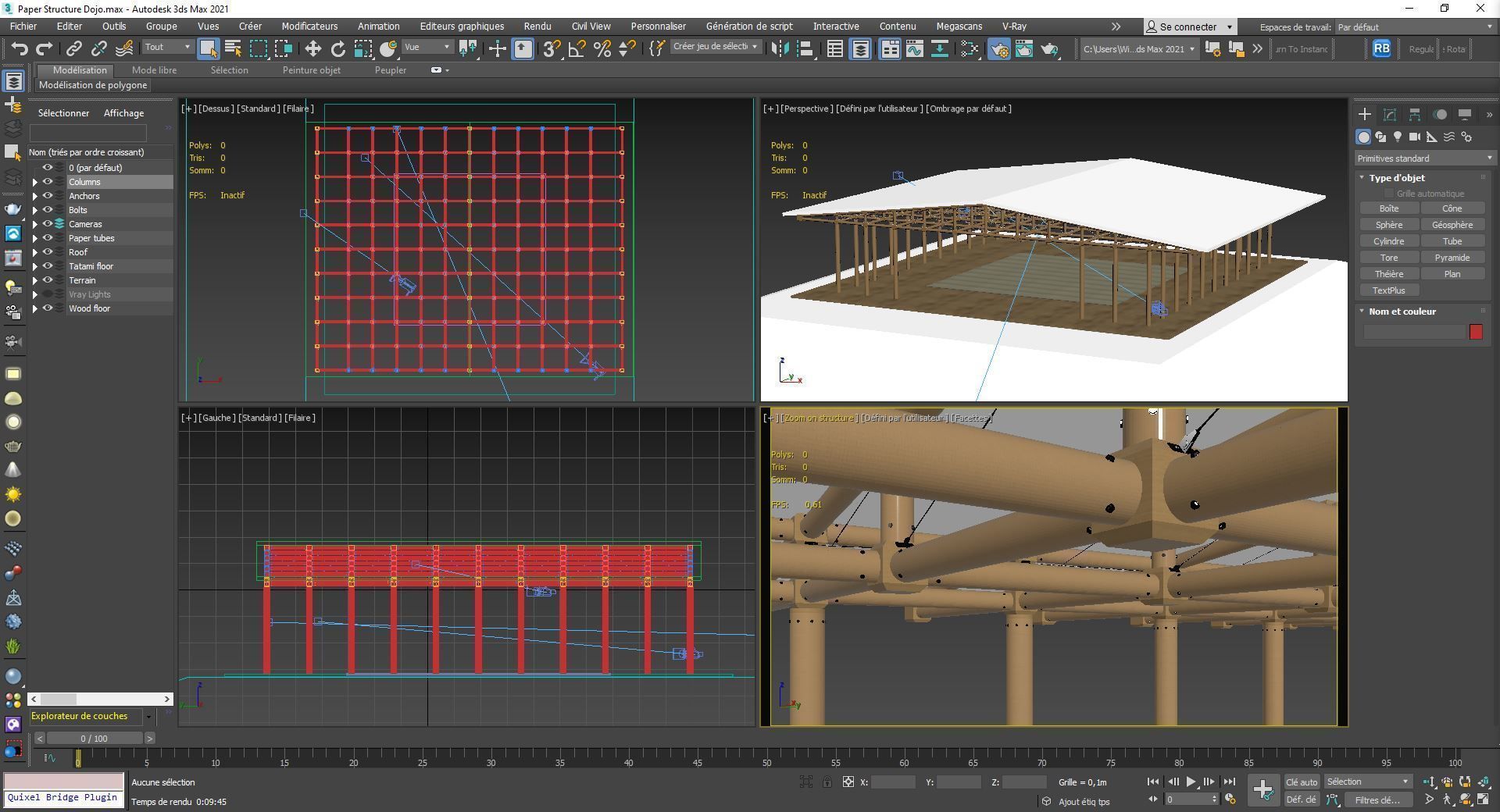This screenshot has height=812, width=1500.
Task: Open the Créer jeu de sélection dropdown
Action: click(715, 47)
